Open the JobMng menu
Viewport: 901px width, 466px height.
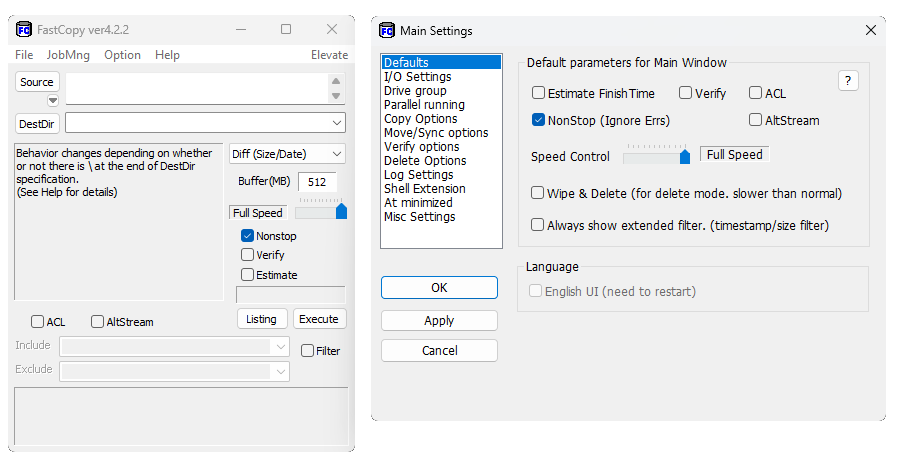tap(68, 55)
